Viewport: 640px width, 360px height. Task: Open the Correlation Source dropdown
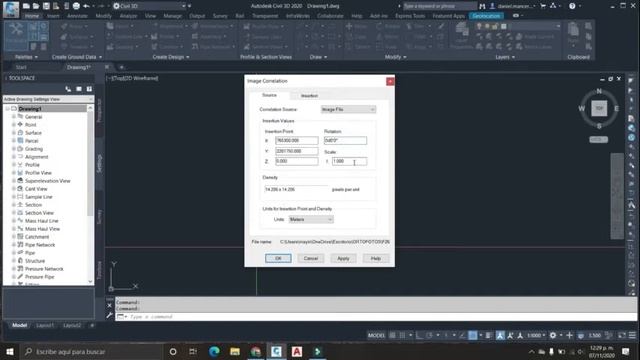coord(348,109)
